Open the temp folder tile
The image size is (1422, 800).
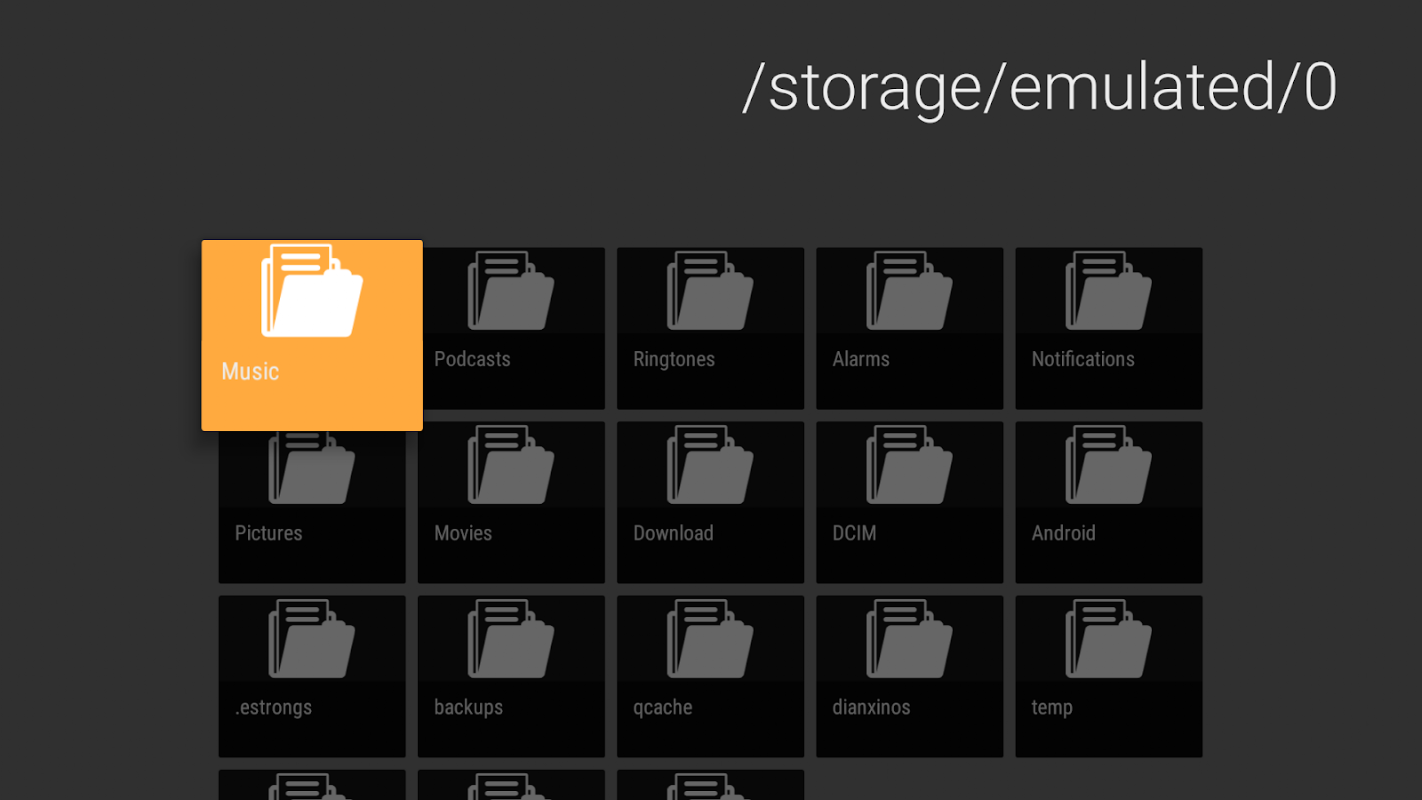point(1108,676)
